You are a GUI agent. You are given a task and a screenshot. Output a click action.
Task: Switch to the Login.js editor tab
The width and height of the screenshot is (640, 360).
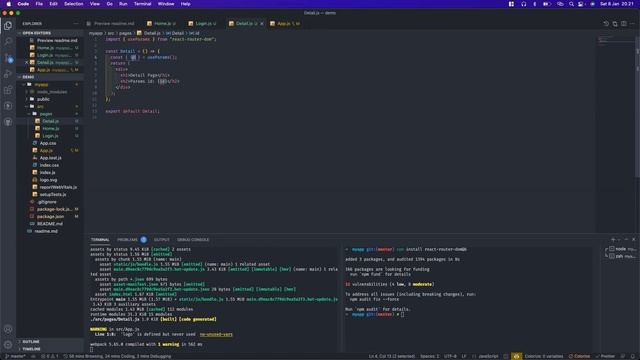[x=203, y=24]
